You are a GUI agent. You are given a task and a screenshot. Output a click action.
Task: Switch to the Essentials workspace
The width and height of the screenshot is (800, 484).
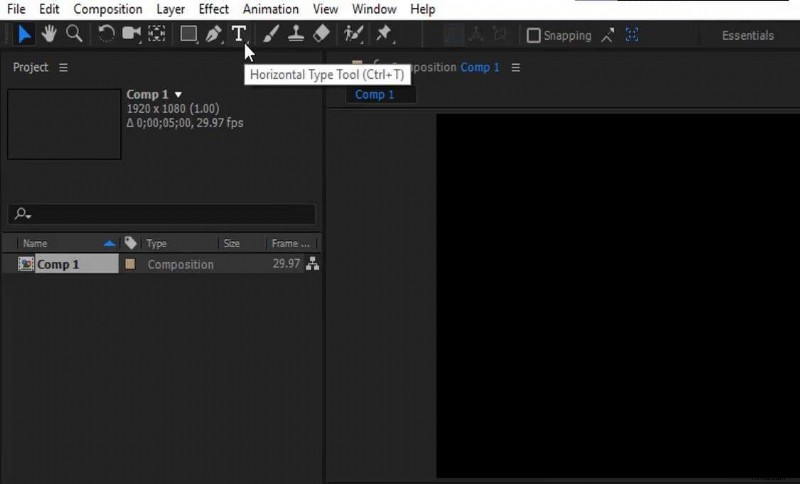pyautogui.click(x=747, y=35)
